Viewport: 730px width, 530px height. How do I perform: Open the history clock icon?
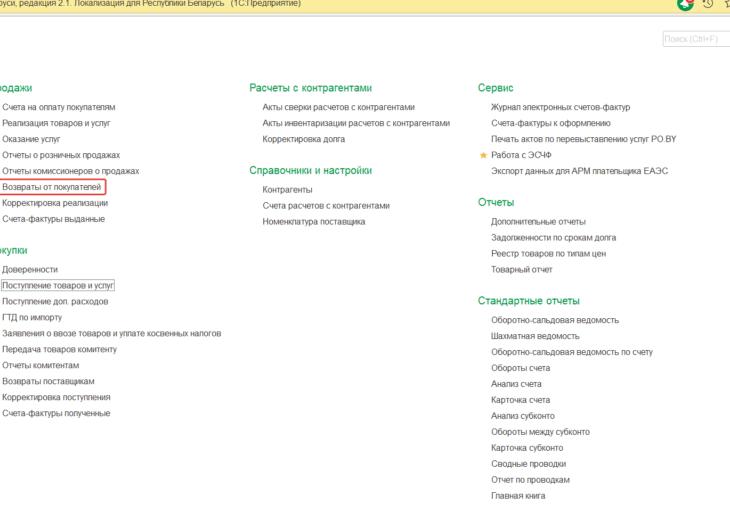point(708,4)
